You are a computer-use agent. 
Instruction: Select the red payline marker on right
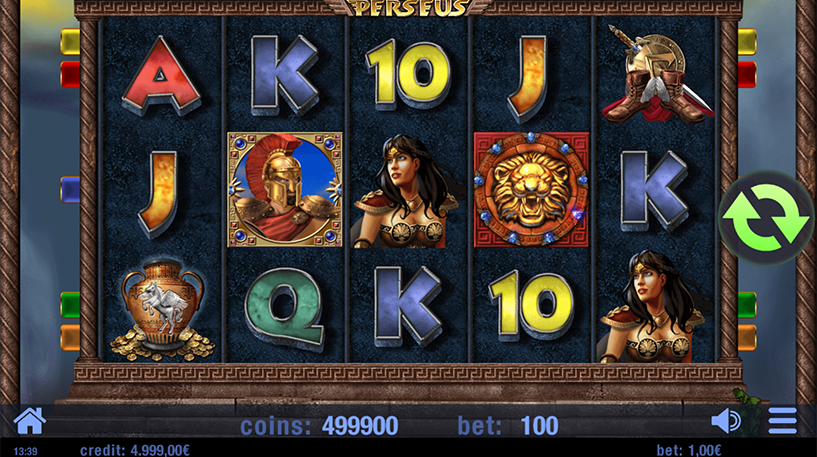(747, 74)
